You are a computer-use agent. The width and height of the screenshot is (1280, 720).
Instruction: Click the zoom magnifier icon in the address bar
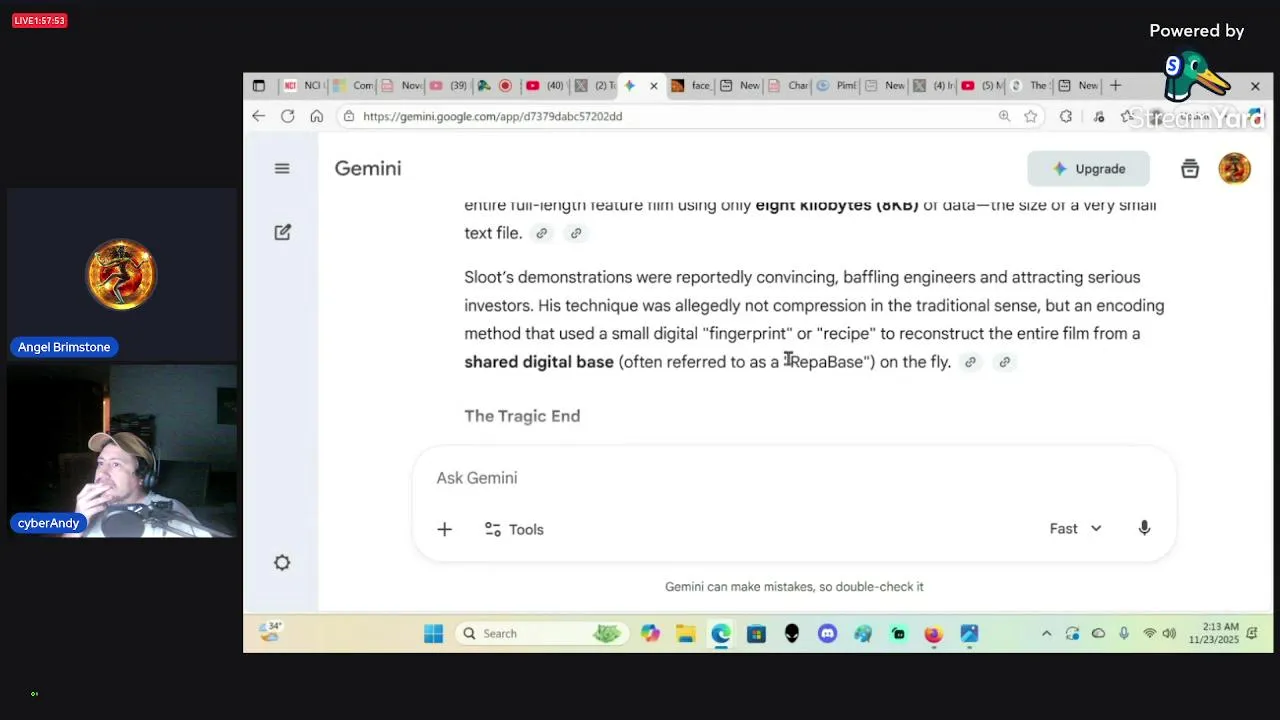pyautogui.click(x=1004, y=116)
